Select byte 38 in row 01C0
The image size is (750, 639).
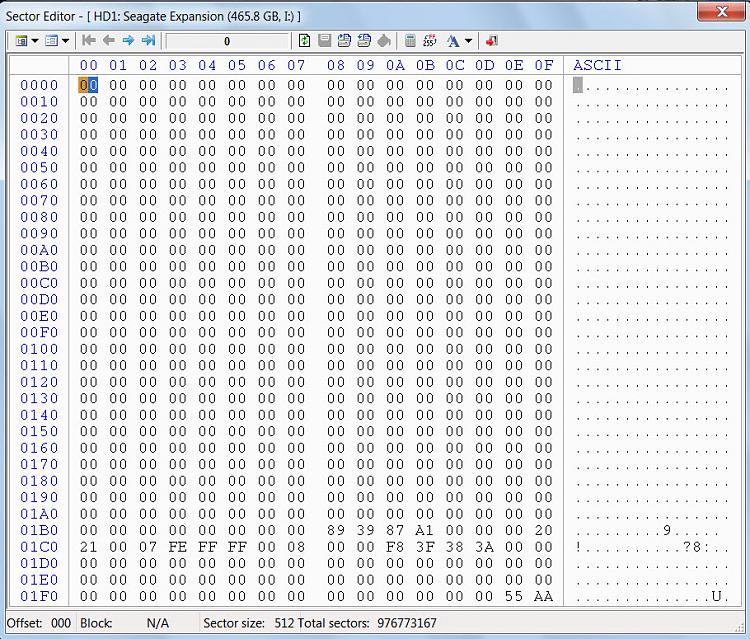click(x=454, y=547)
